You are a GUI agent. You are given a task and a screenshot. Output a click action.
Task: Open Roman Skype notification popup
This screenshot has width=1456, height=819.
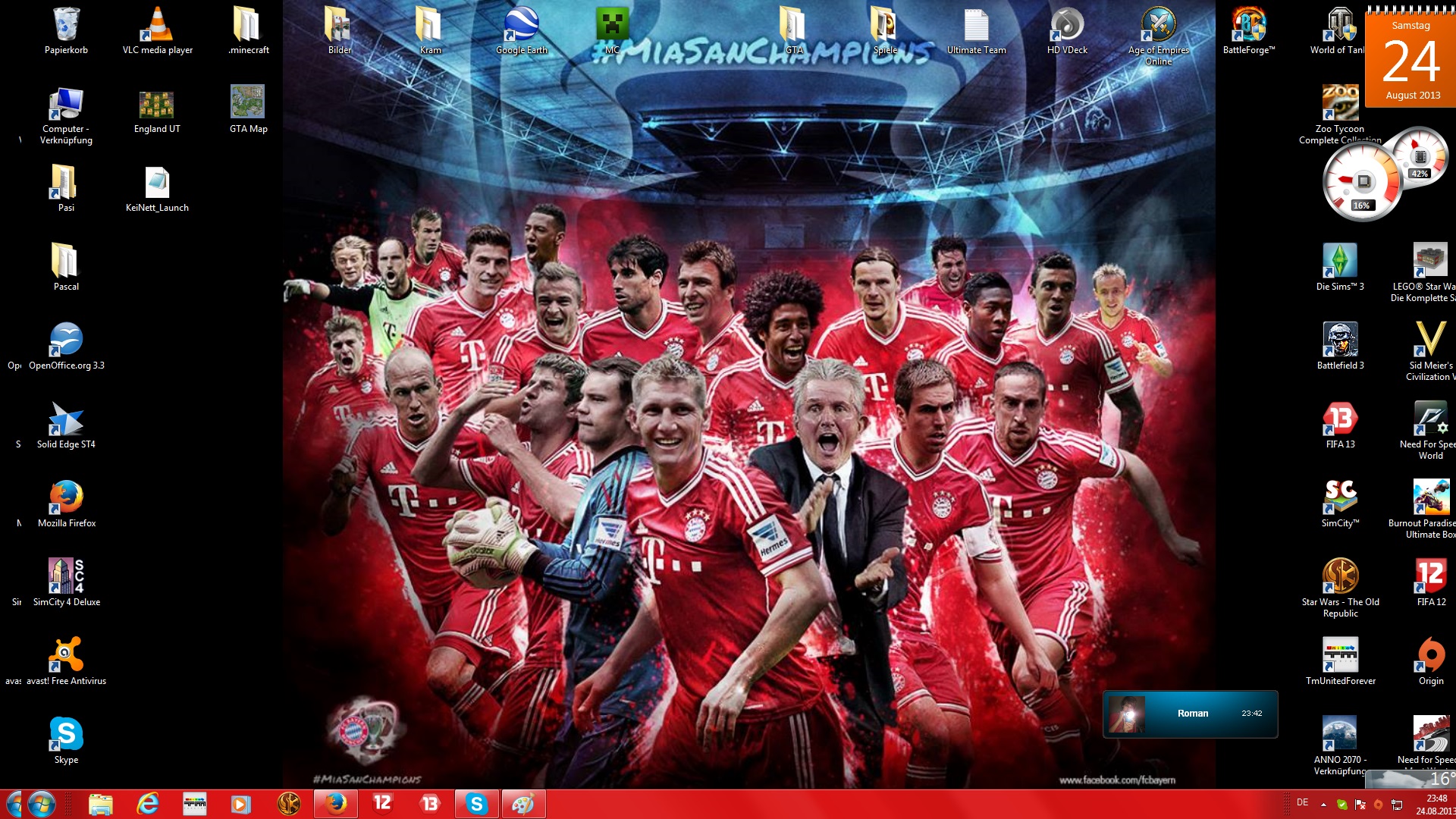[x=1190, y=714]
